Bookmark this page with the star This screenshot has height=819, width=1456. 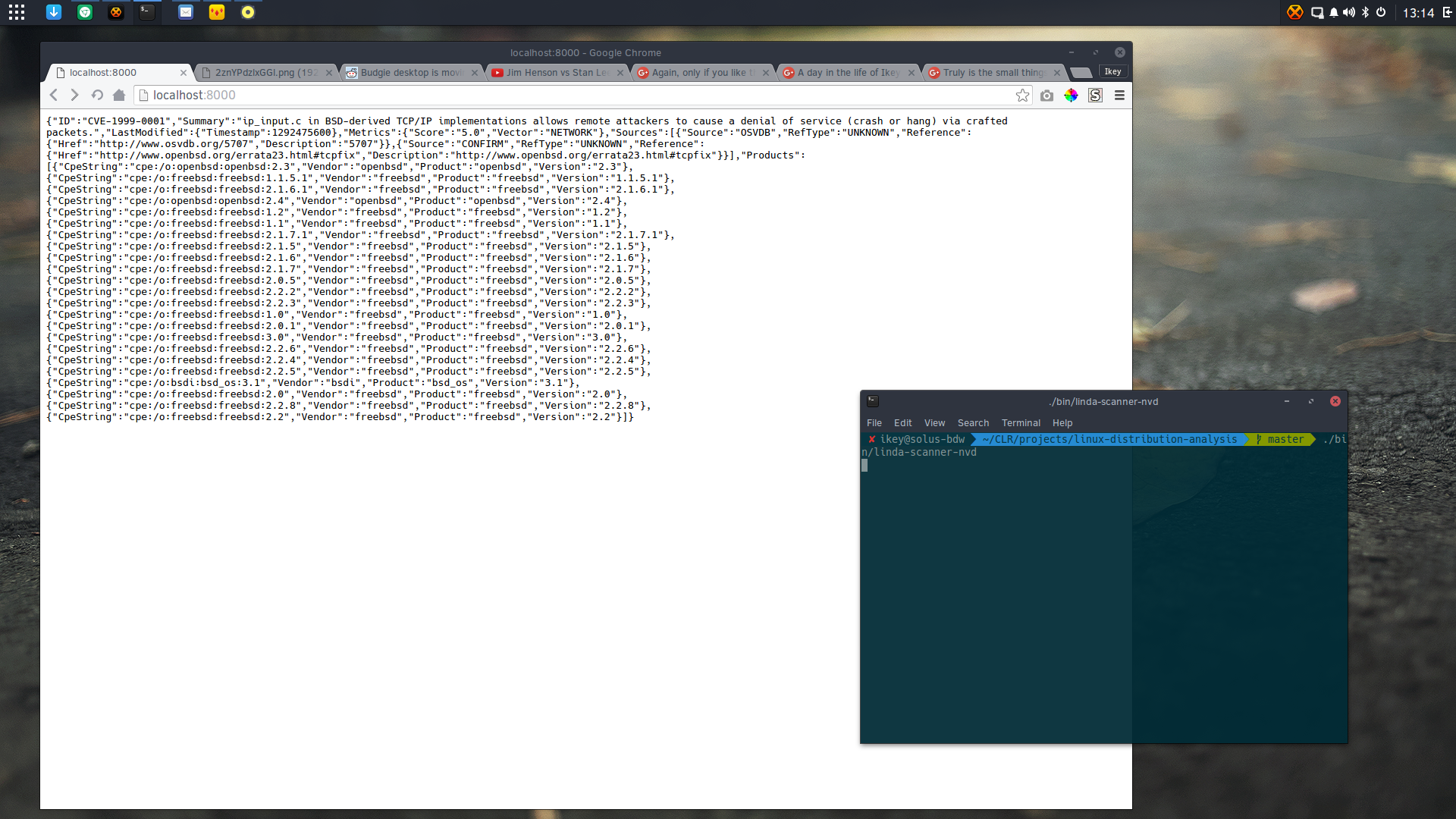click(1022, 95)
